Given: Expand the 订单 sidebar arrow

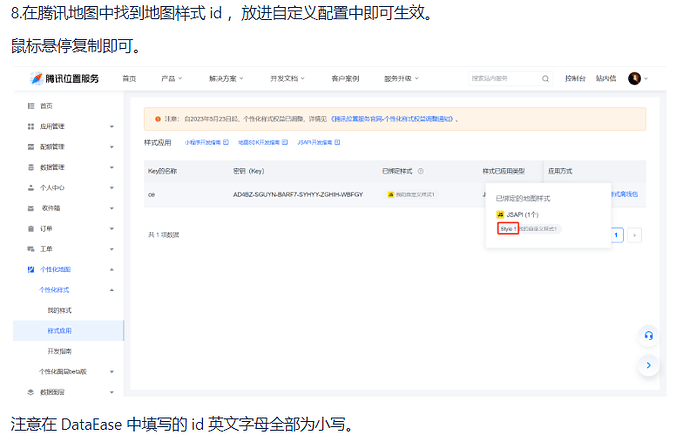Looking at the screenshot, I should click(x=112, y=229).
